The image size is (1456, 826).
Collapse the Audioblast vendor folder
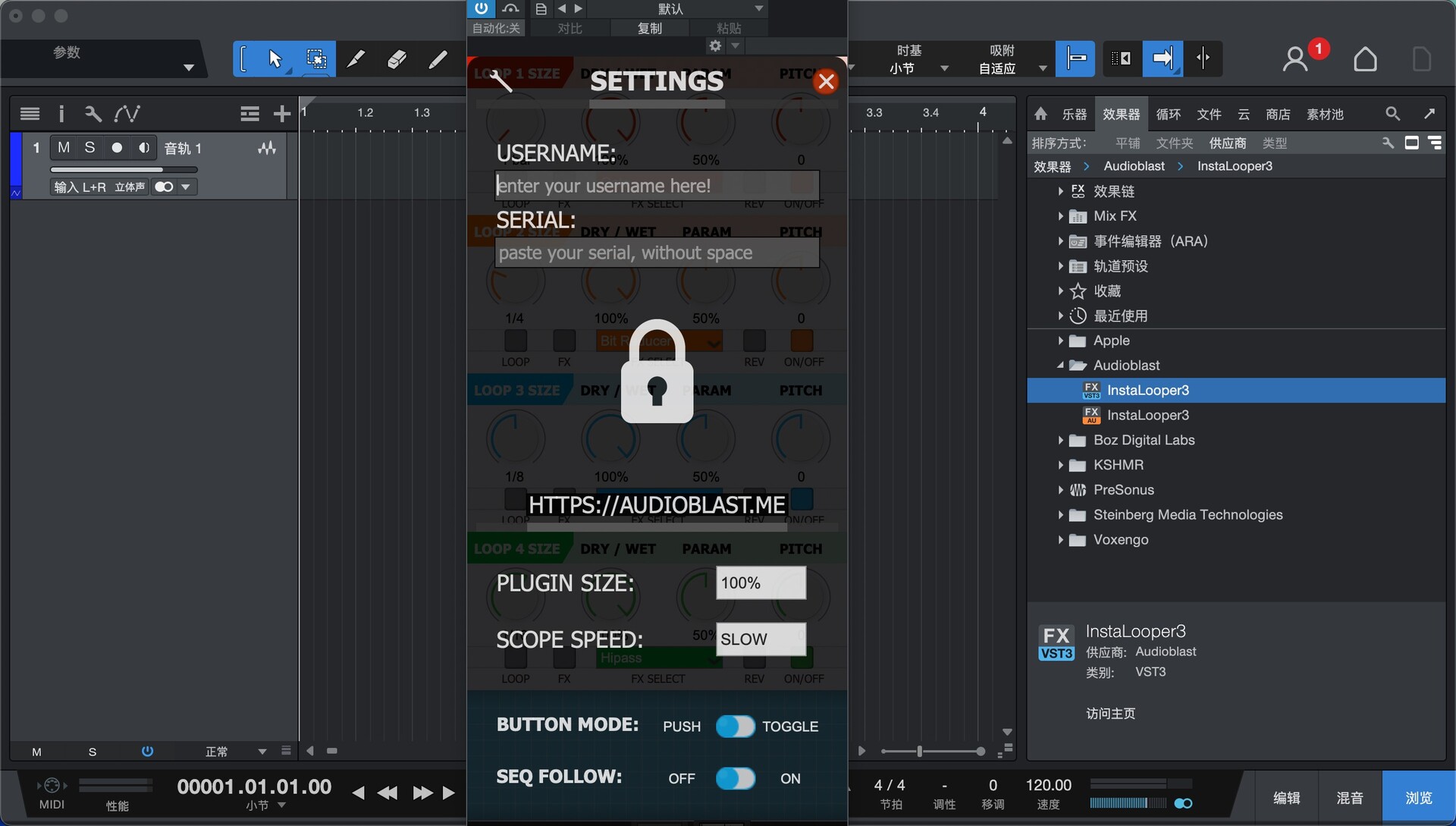tap(1060, 366)
